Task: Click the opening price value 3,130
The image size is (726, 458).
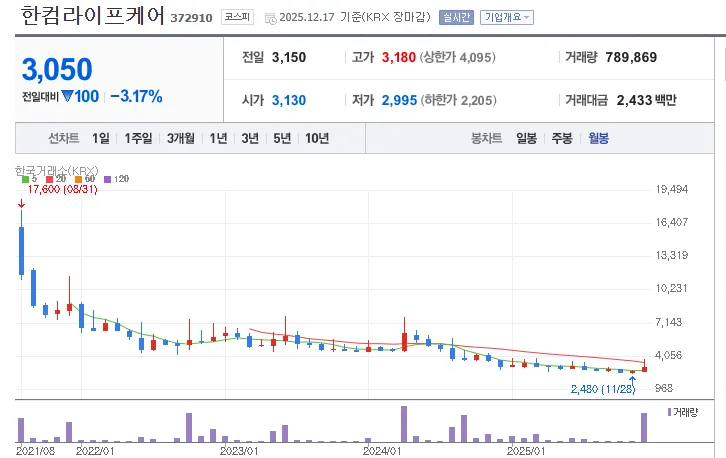Action: tap(289, 100)
